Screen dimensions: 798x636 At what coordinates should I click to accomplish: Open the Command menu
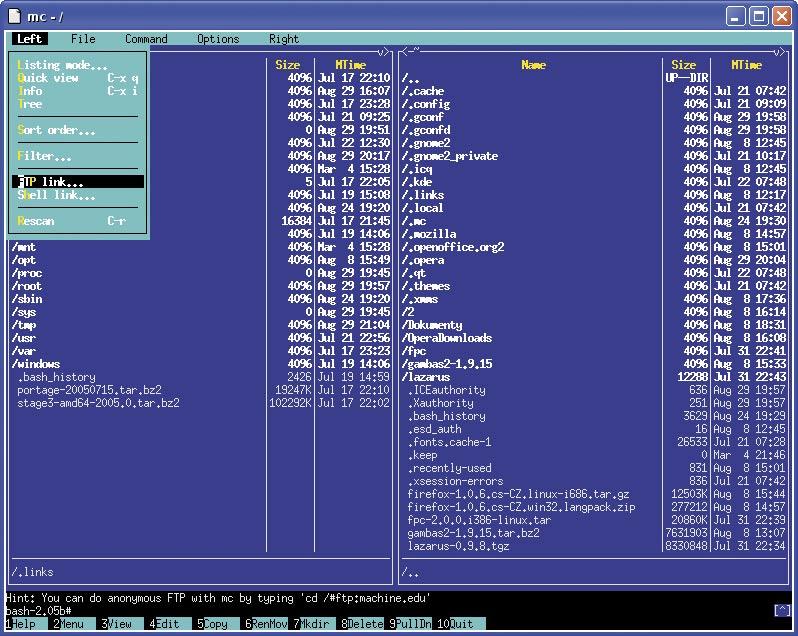146,39
